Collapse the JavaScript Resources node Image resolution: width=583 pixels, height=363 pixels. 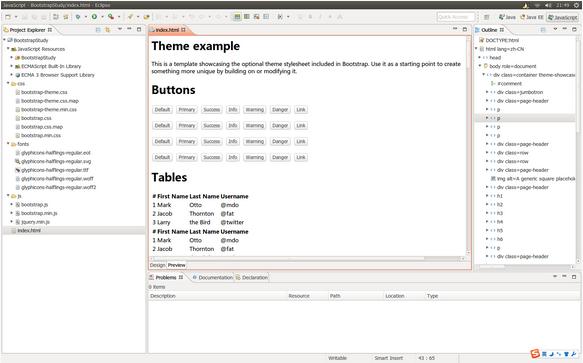pos(8,49)
